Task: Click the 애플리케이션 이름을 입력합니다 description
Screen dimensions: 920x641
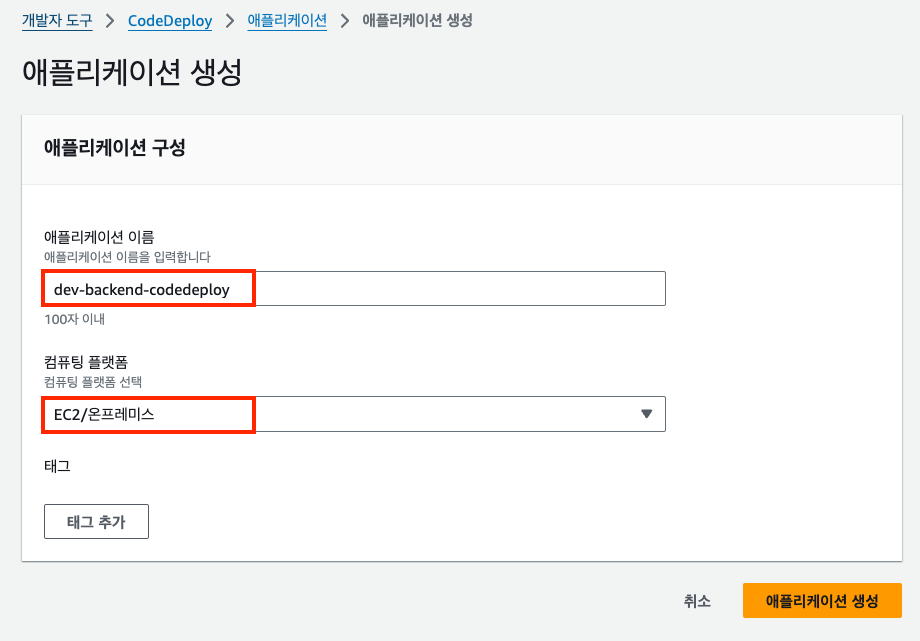Action: click(127, 257)
